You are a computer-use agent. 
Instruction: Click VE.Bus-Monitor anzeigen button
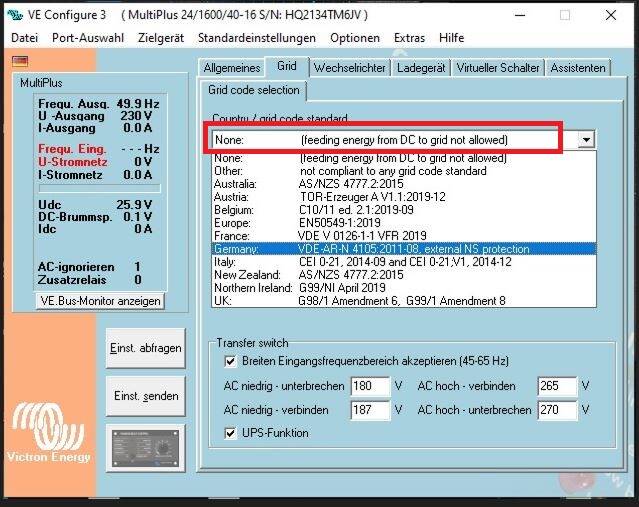pos(100,301)
